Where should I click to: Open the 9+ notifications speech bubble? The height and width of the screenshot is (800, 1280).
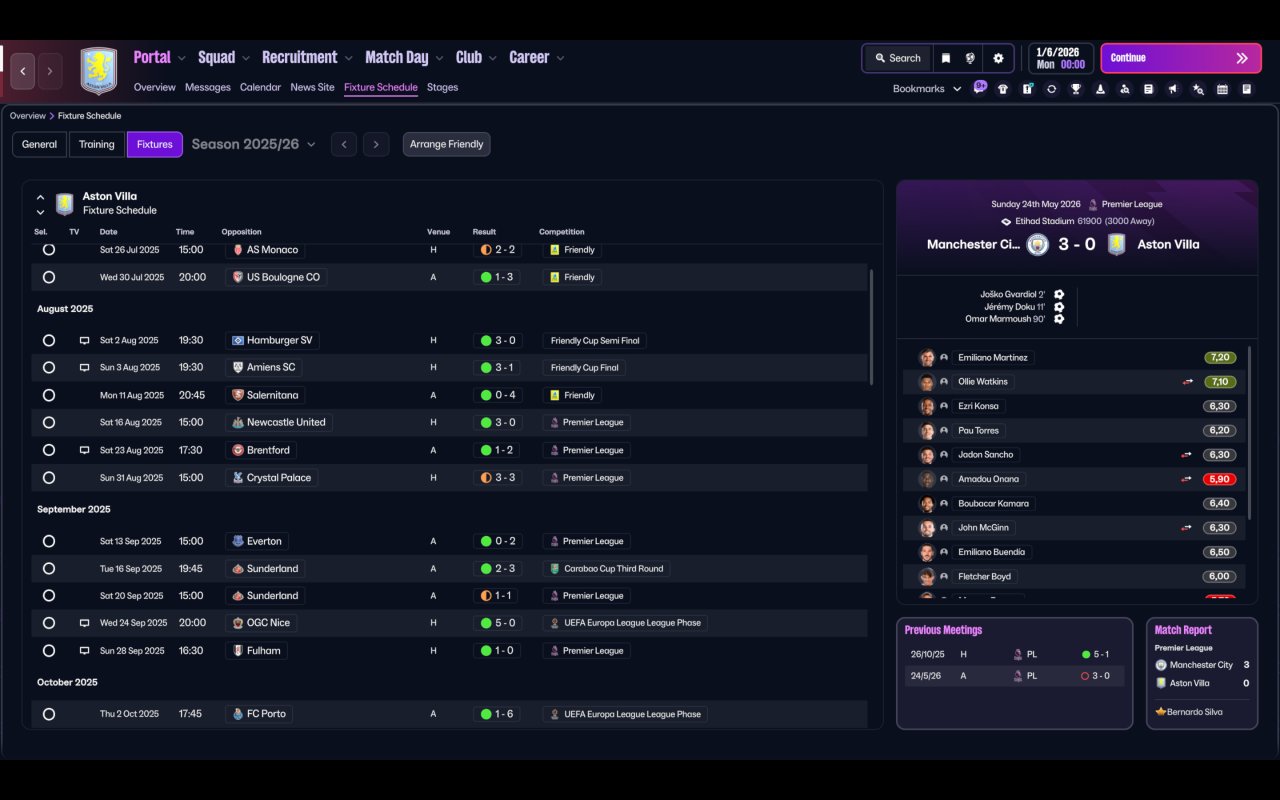click(980, 87)
